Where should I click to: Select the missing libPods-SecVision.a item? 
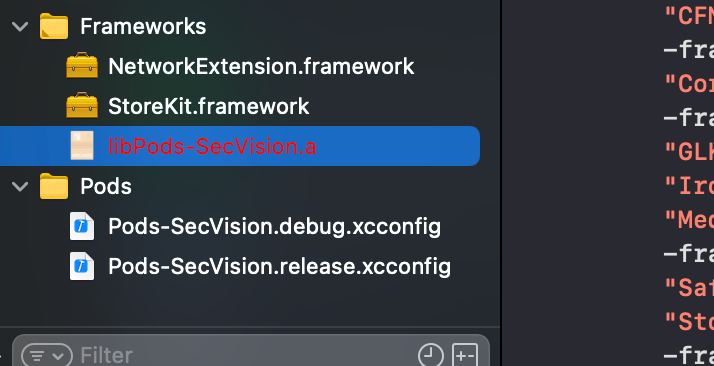(240, 146)
